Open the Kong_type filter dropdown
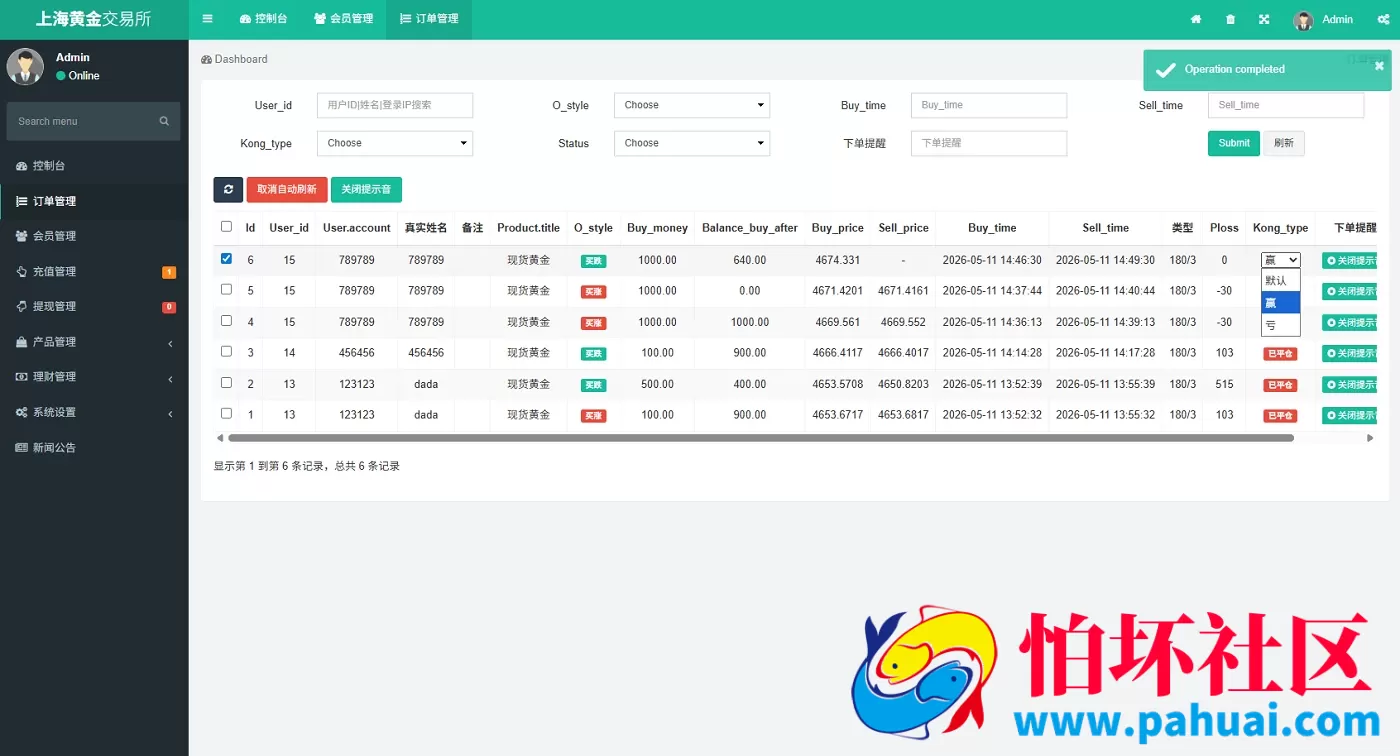The width and height of the screenshot is (1400, 756). point(395,143)
